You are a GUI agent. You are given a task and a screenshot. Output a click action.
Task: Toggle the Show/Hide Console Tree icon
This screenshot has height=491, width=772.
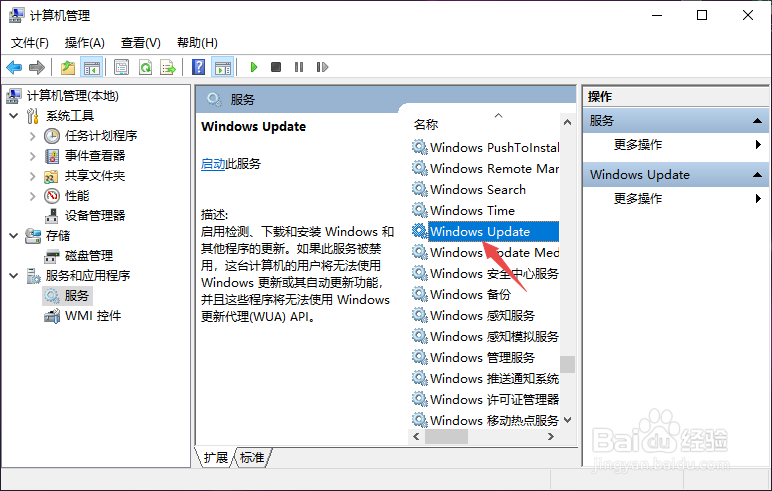(x=92, y=67)
